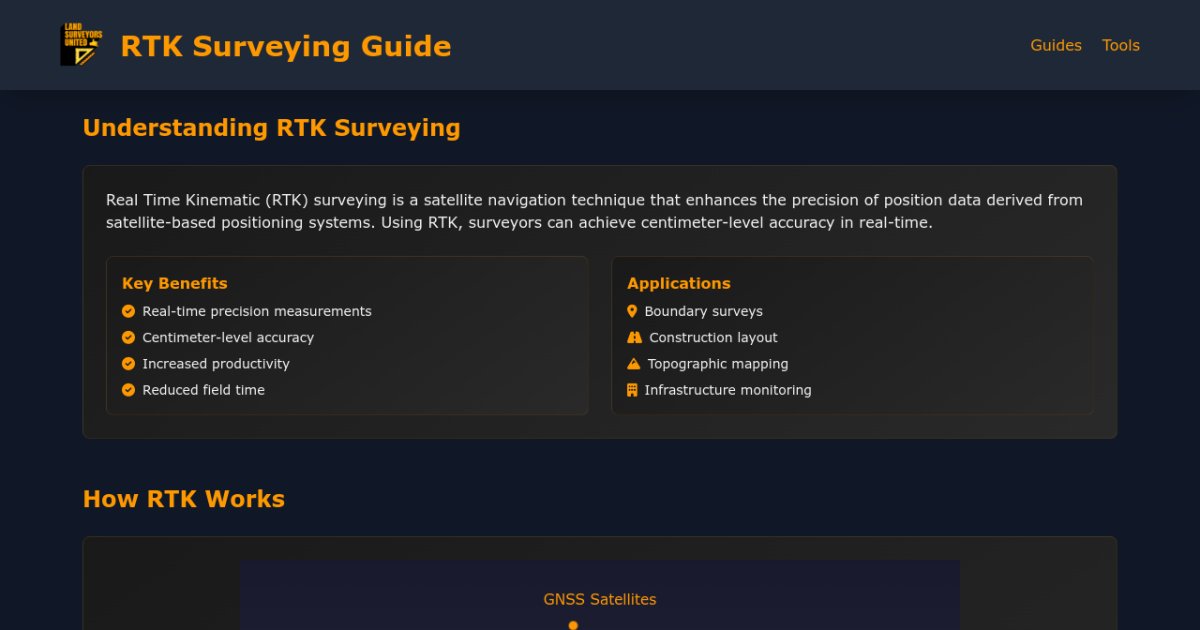The image size is (1200, 630).
Task: Click the Land Surveyors United logo
Action: (x=81, y=45)
